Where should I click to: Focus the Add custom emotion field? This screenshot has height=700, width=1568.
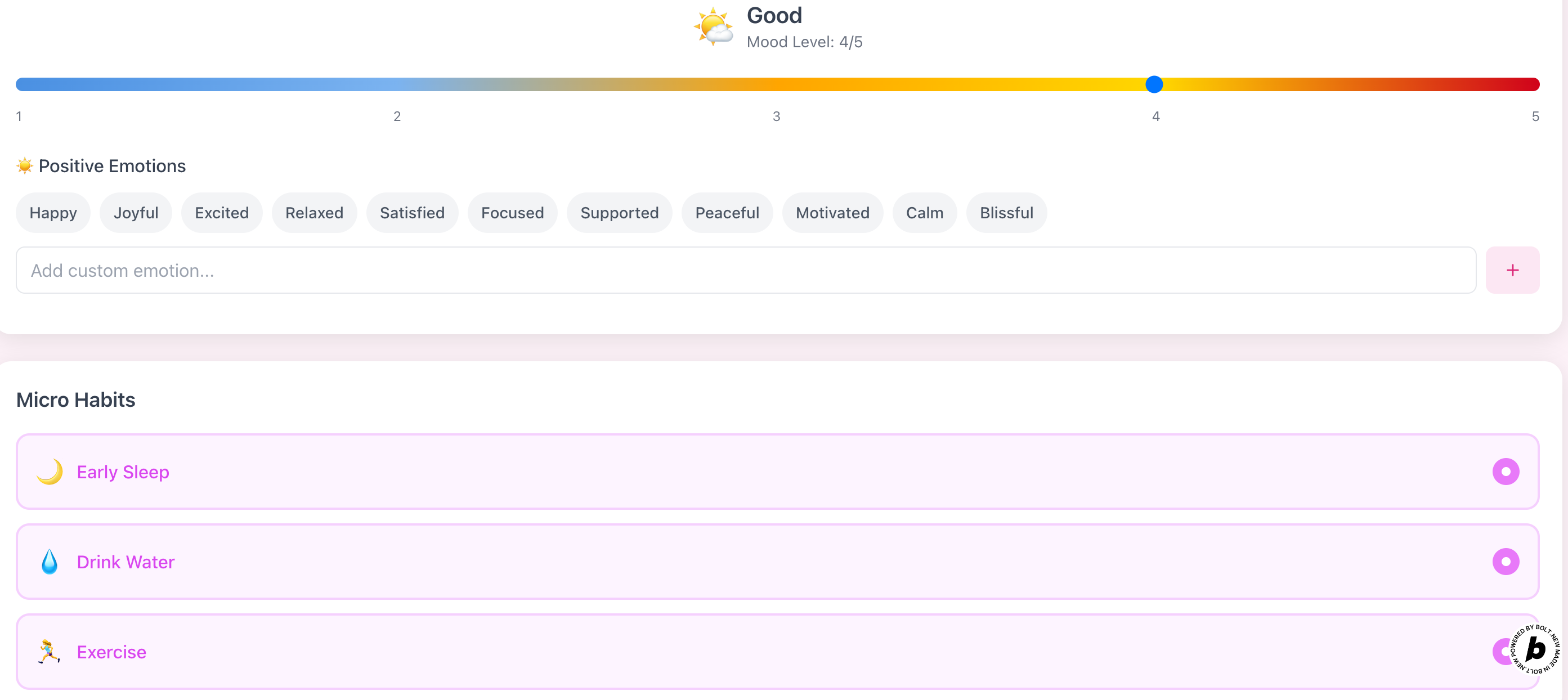[746, 270]
